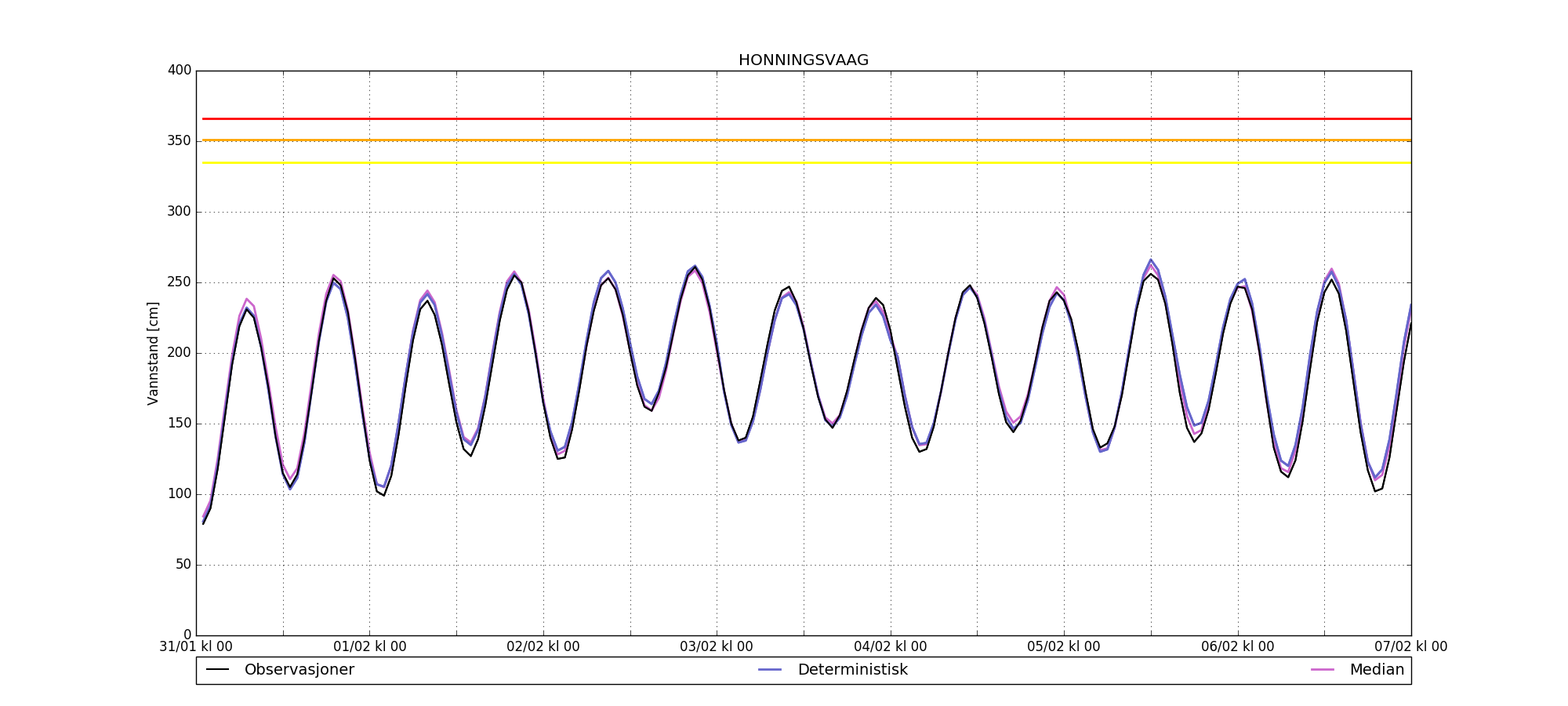Click the pink Median legend line swatch
This screenshot has height=706, width=1568.
tap(1323, 670)
